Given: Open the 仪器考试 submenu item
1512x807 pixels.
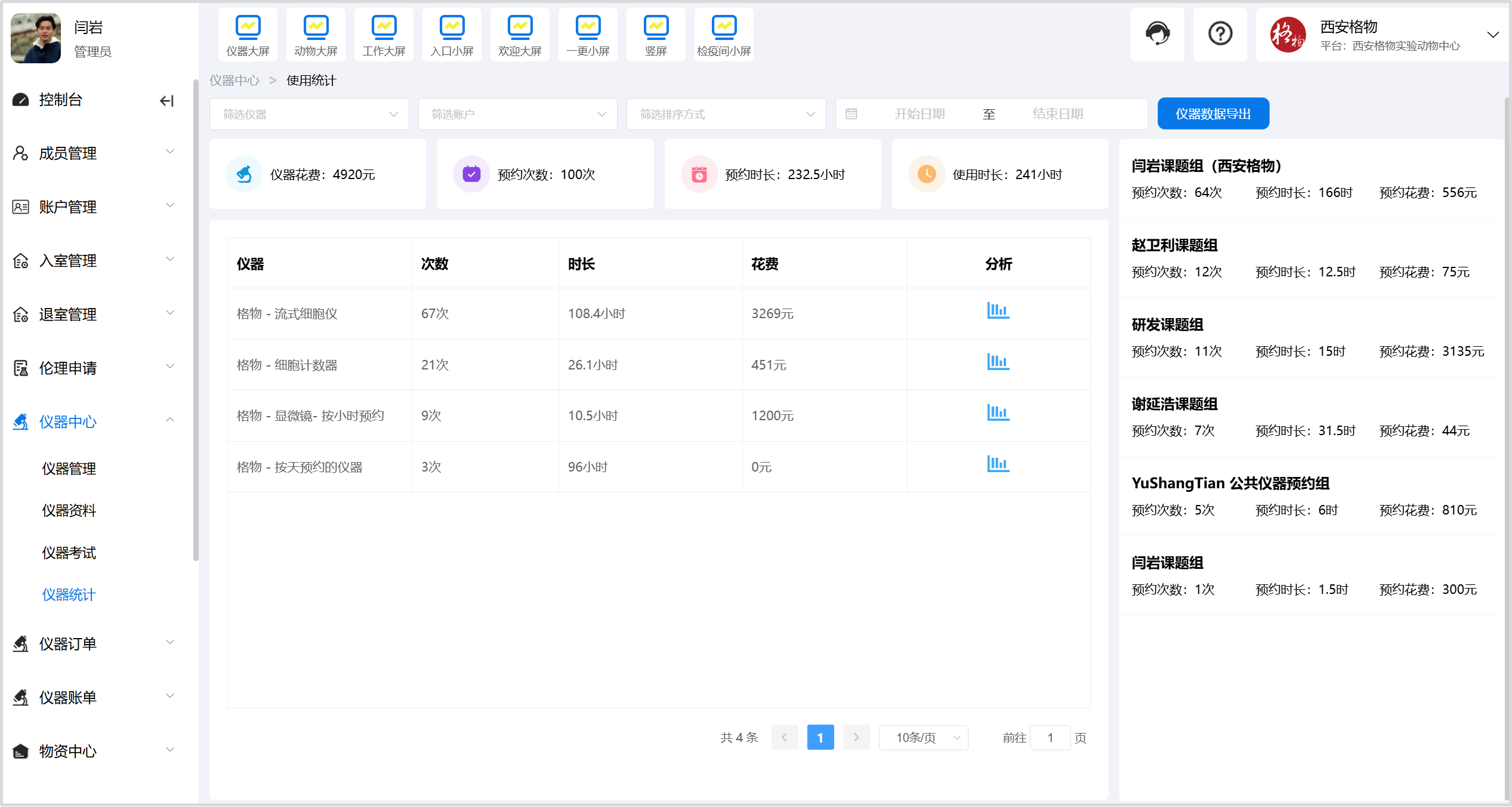Looking at the screenshot, I should (69, 553).
